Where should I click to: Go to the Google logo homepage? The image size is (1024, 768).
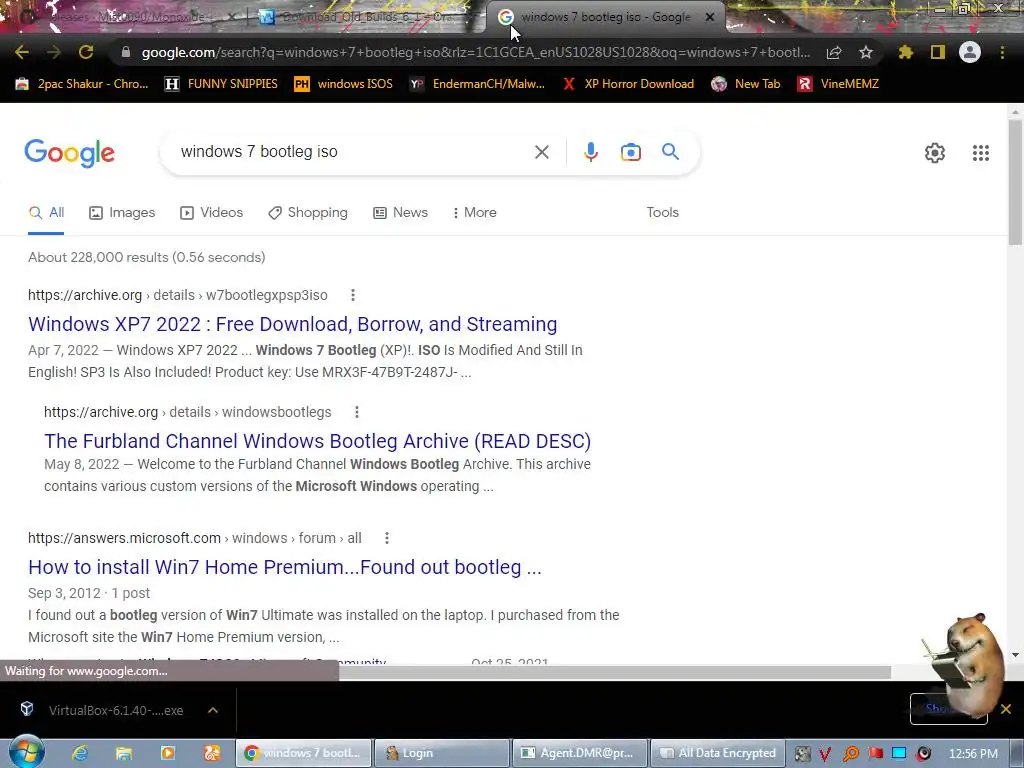point(70,153)
